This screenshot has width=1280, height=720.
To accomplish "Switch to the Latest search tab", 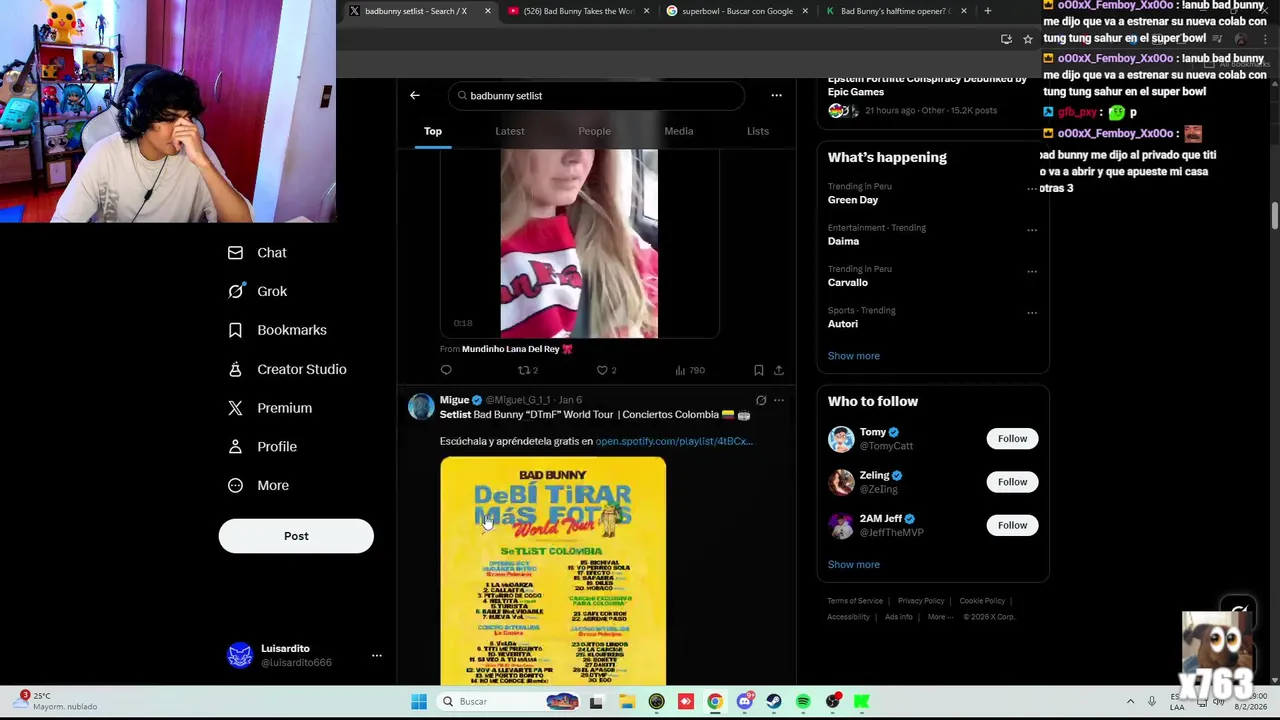I will [509, 131].
